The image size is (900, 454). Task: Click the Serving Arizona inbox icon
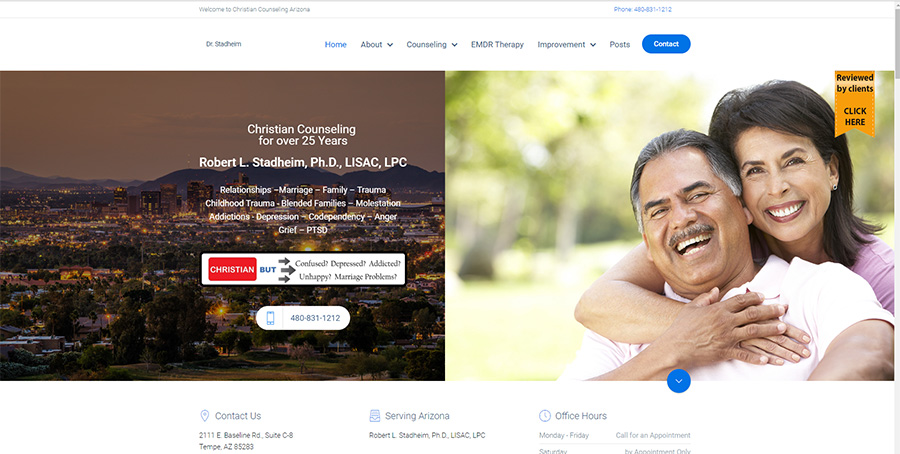tap(375, 416)
